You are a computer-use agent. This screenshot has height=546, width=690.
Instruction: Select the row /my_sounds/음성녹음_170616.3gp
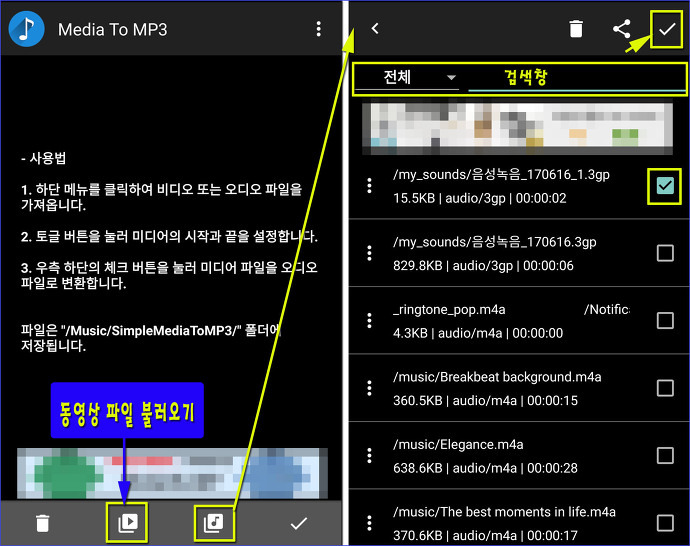pos(519,253)
